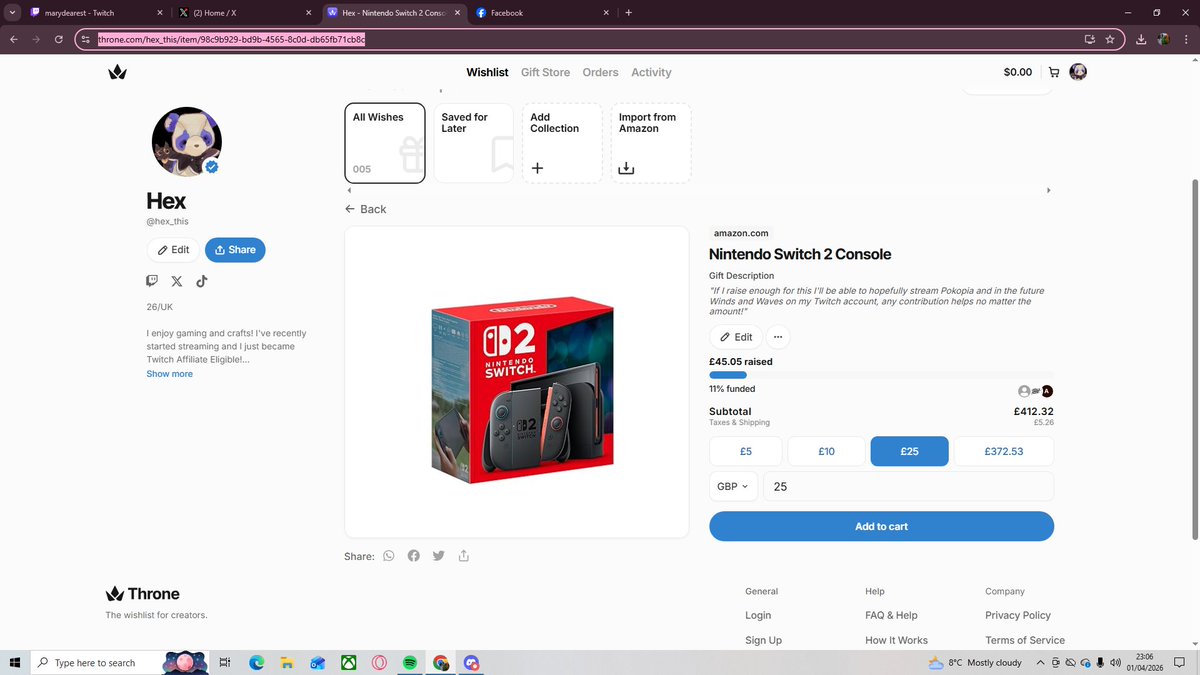Image resolution: width=1200 pixels, height=675 pixels.
Task: Select the £10 contribution amount
Action: 827,451
